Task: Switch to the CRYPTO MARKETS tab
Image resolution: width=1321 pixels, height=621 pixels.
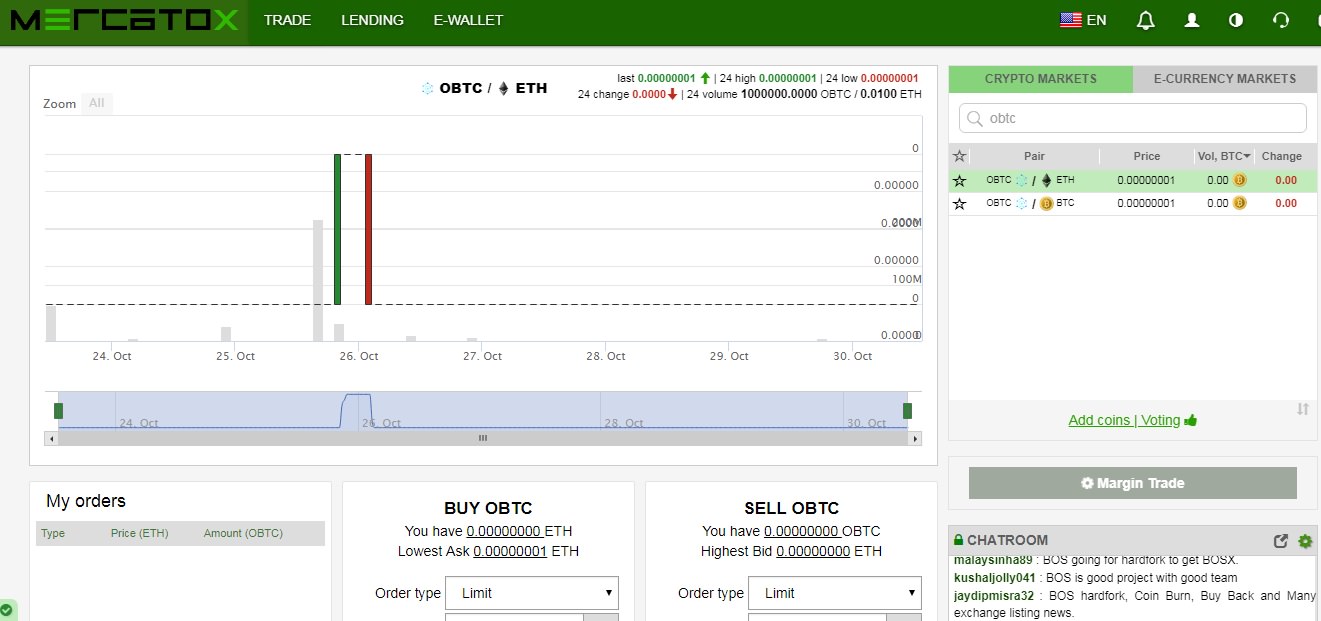Action: 1041,79
